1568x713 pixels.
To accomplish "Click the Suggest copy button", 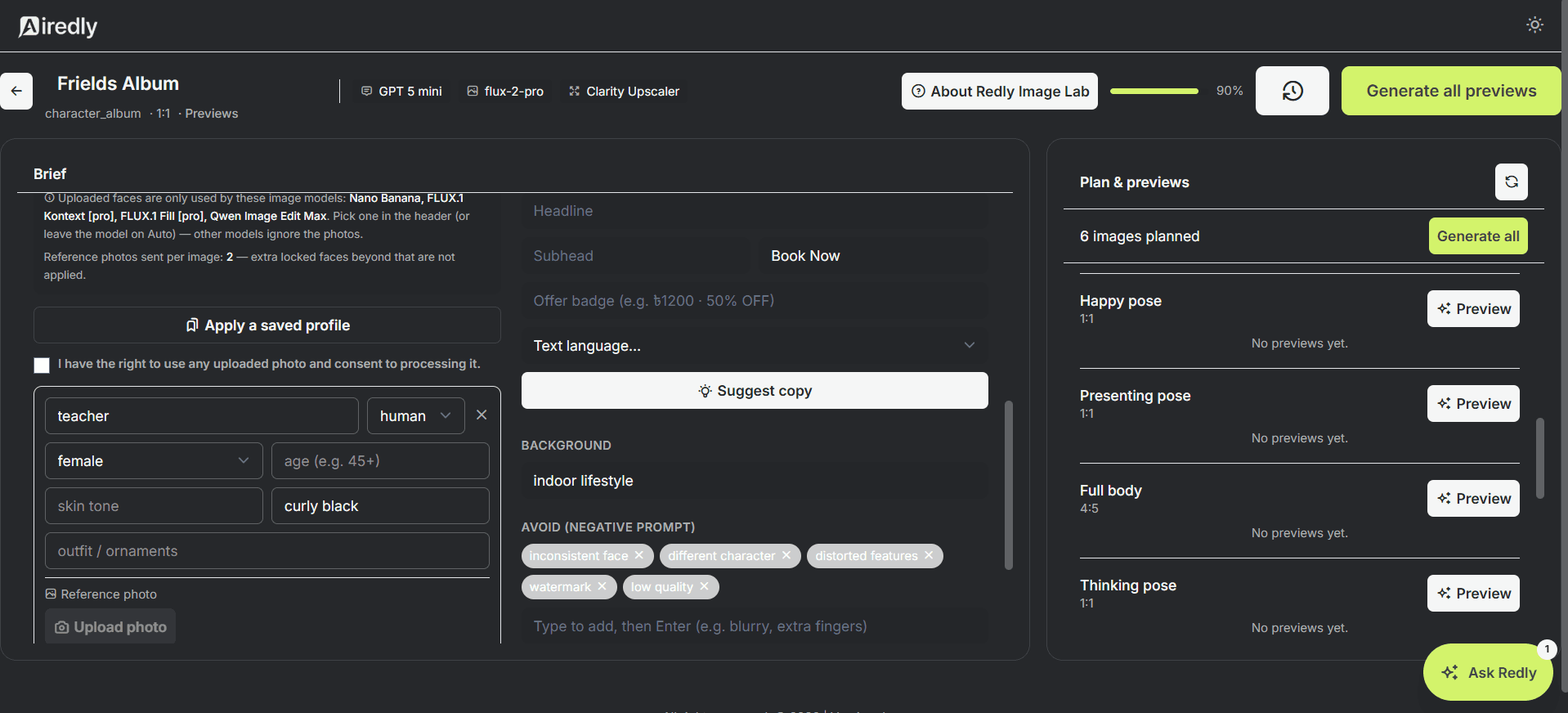I will [755, 390].
